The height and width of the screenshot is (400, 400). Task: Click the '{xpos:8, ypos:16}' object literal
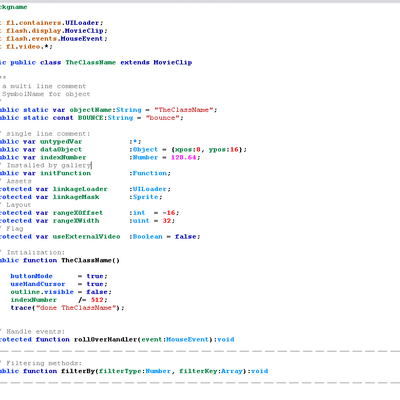207,149
